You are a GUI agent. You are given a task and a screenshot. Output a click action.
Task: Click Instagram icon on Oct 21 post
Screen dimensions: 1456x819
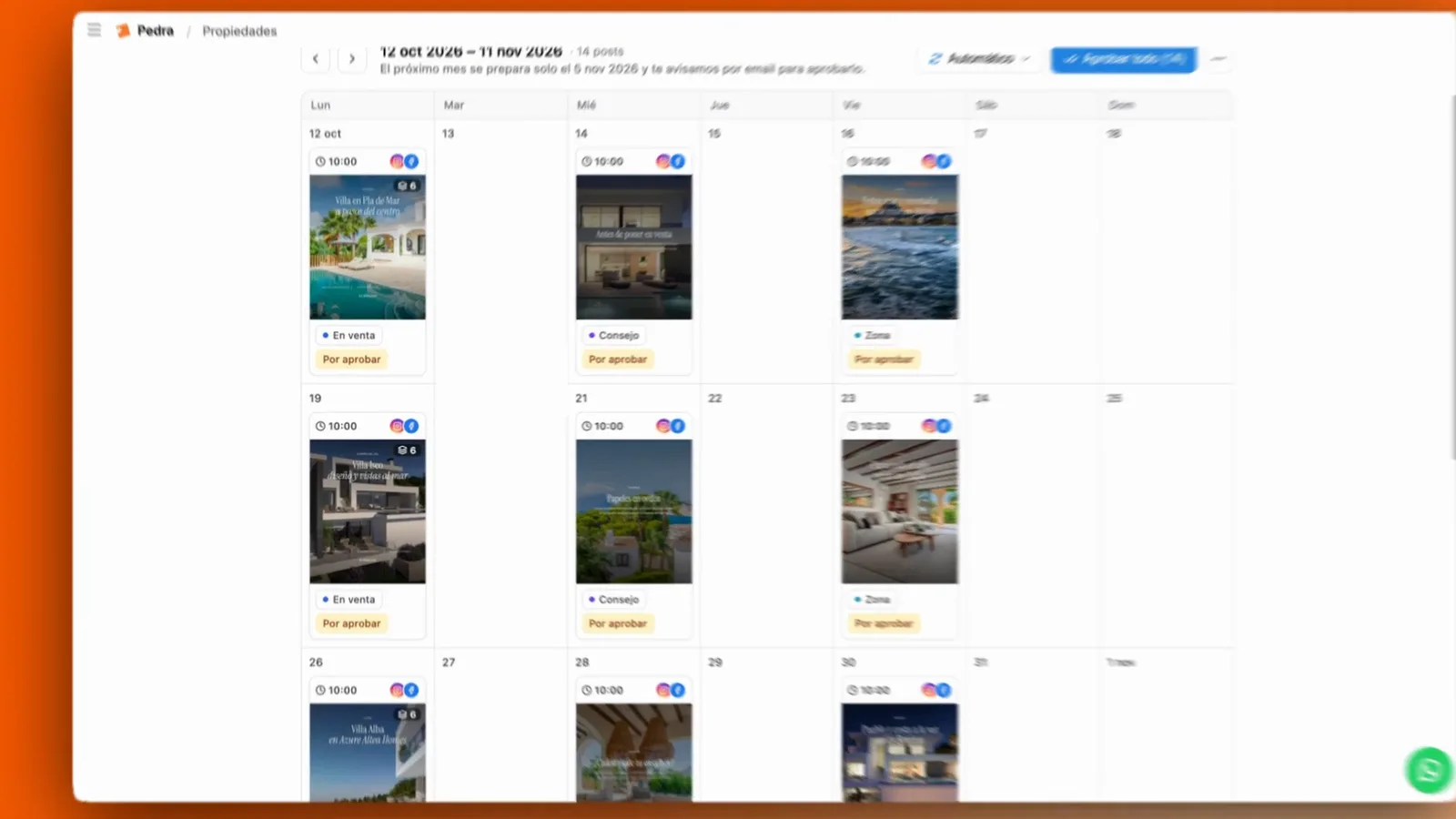[x=663, y=426]
